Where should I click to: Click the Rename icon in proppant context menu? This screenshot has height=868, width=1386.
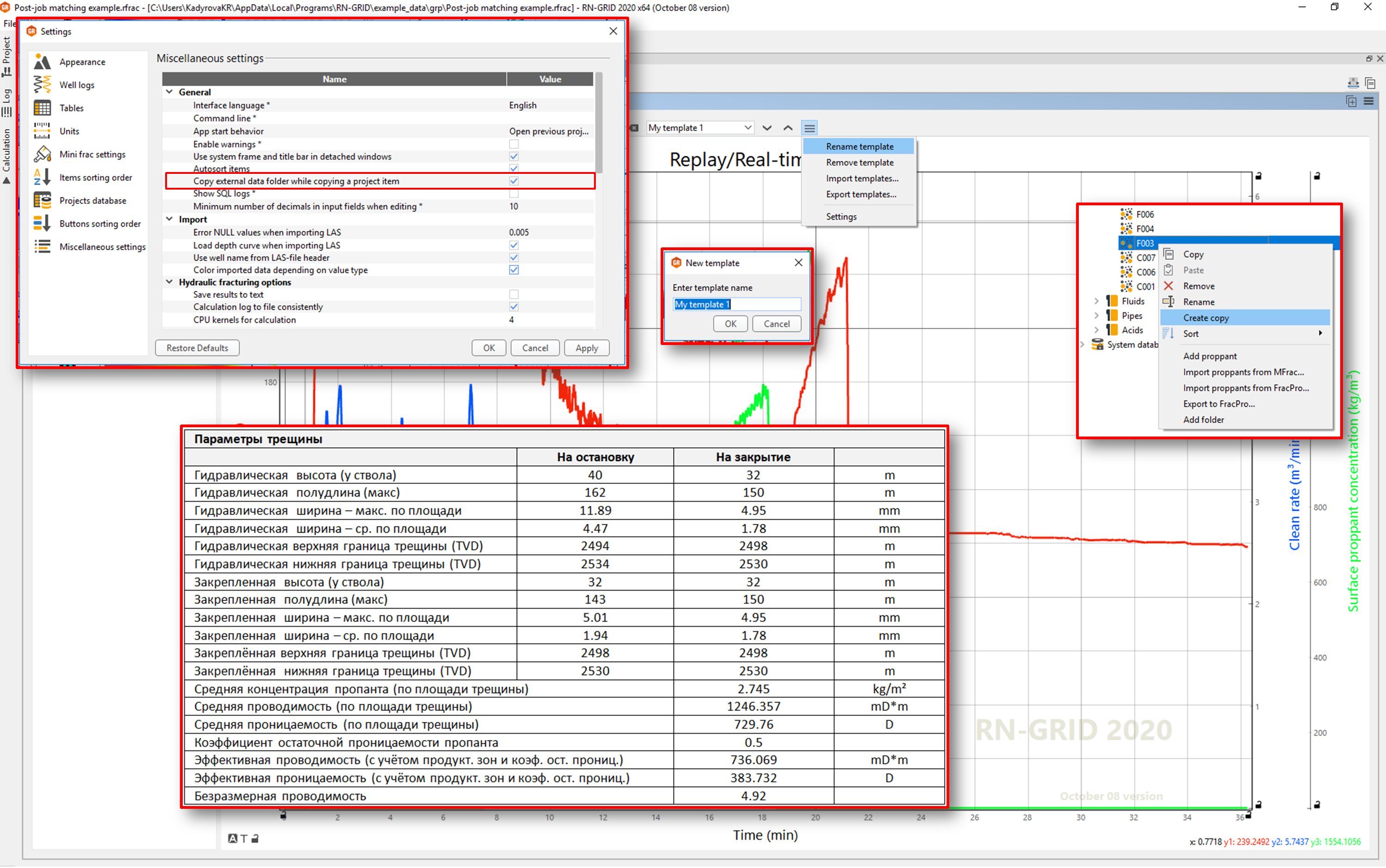1169,302
